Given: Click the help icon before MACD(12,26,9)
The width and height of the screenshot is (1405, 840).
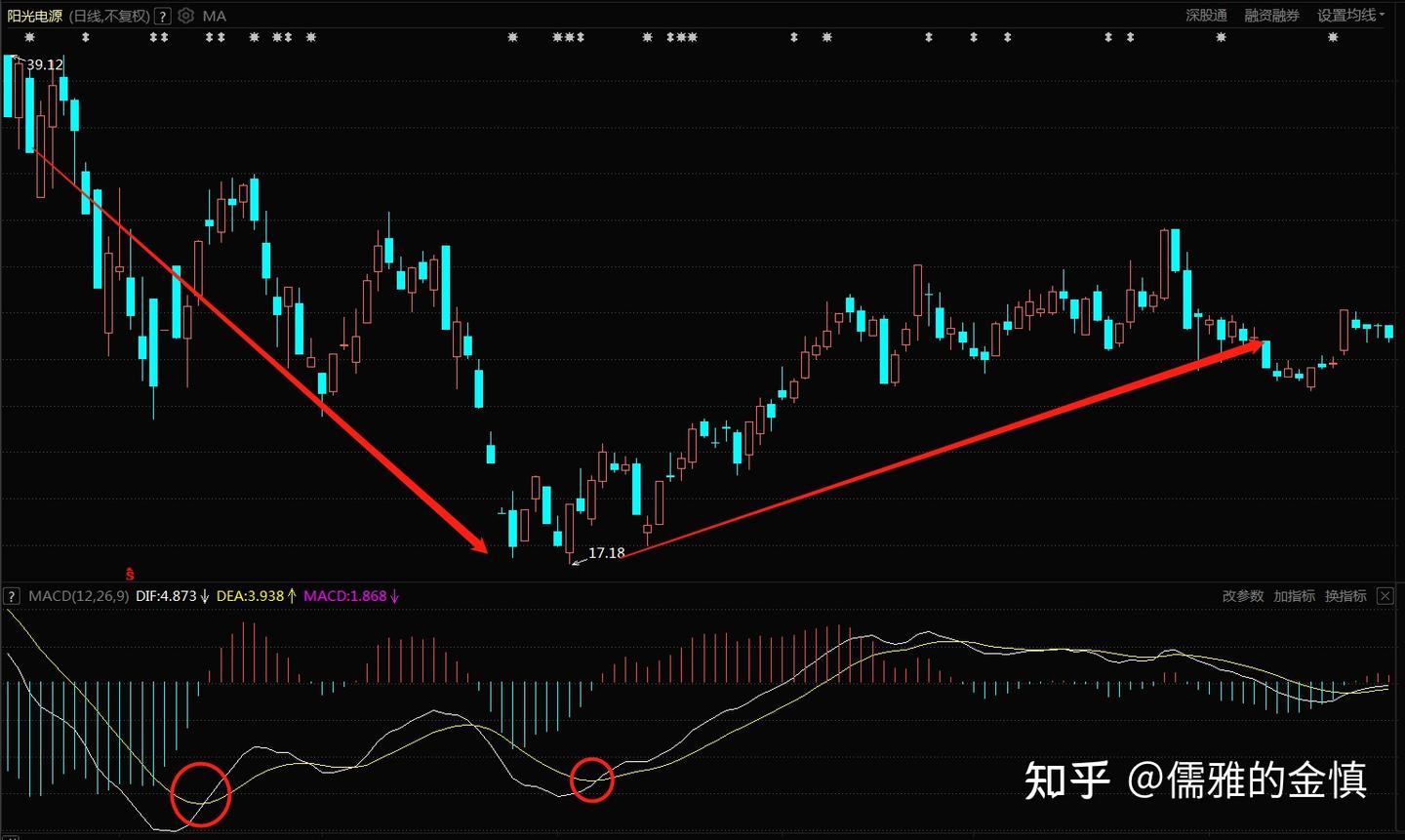Looking at the screenshot, I should 12,596.
